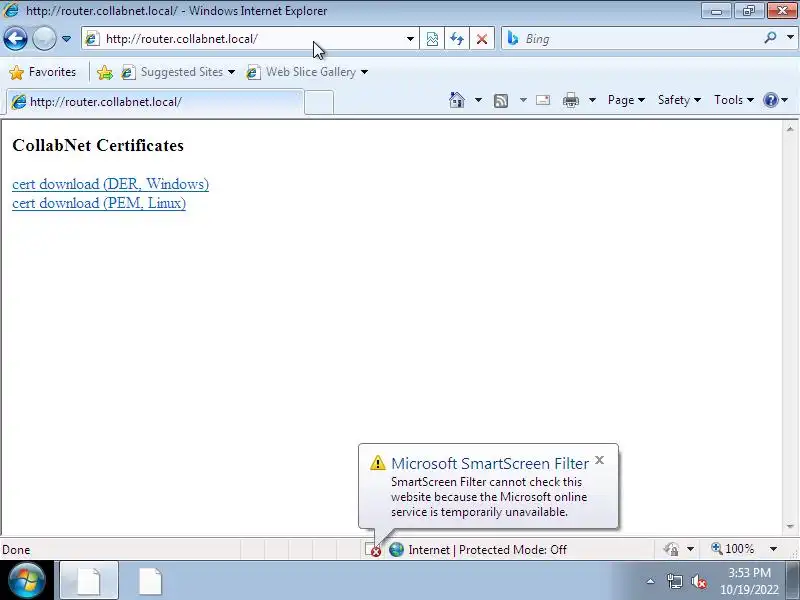Image resolution: width=800 pixels, height=600 pixels.
Task: Click the Internet zone globe icon
Action: coord(396,549)
